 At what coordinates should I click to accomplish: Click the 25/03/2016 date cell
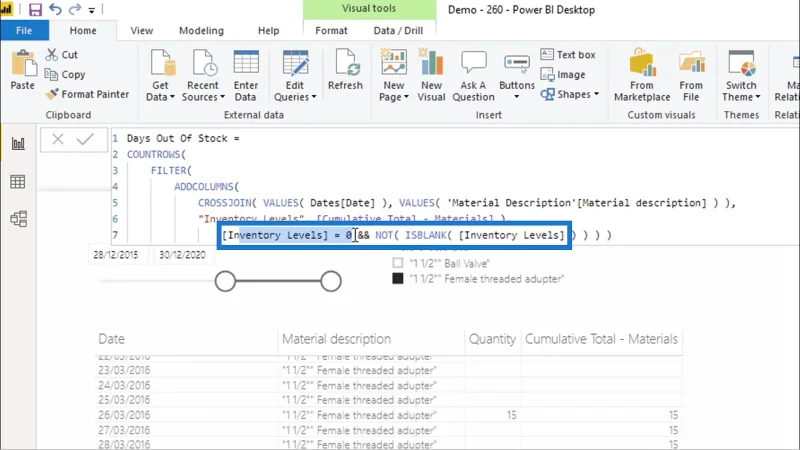(124, 399)
